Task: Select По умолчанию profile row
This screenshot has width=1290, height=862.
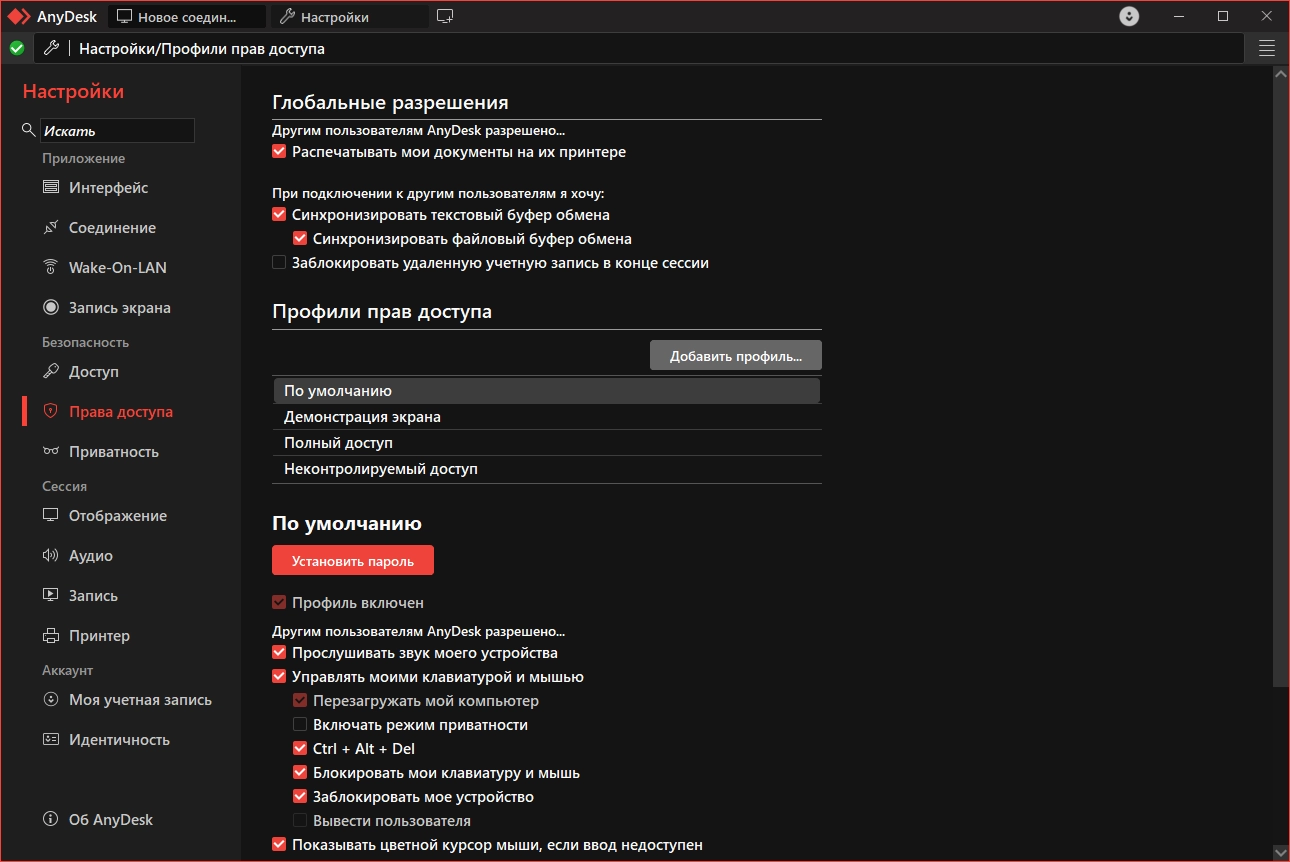Action: point(547,391)
